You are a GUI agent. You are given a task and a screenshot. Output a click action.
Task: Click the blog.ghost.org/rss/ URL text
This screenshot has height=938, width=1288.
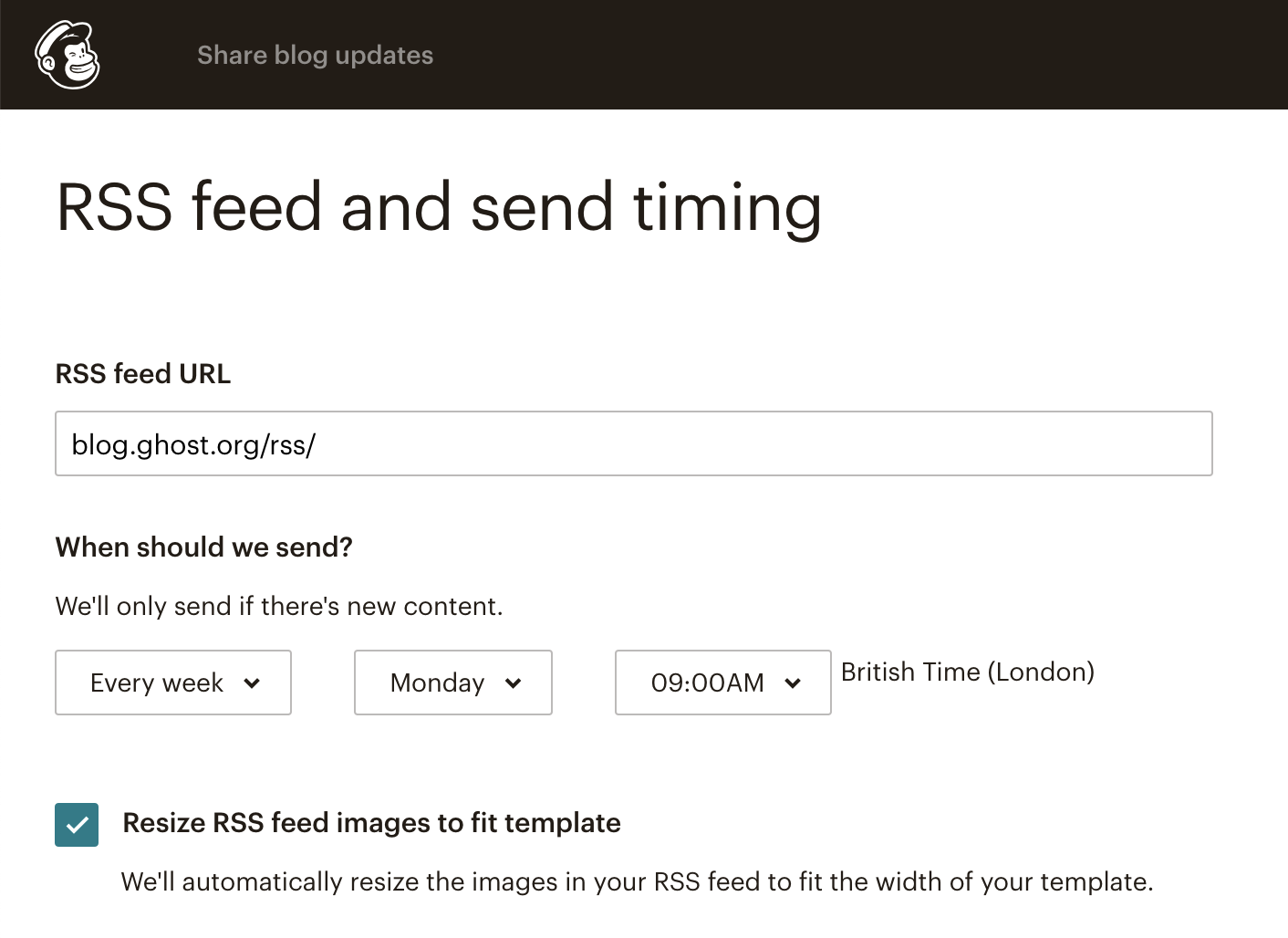click(193, 444)
